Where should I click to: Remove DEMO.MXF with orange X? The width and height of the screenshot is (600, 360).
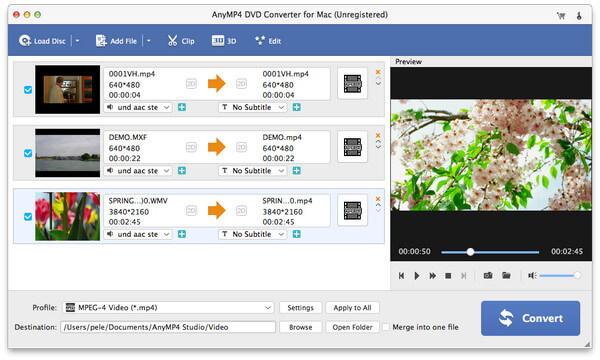[x=378, y=135]
